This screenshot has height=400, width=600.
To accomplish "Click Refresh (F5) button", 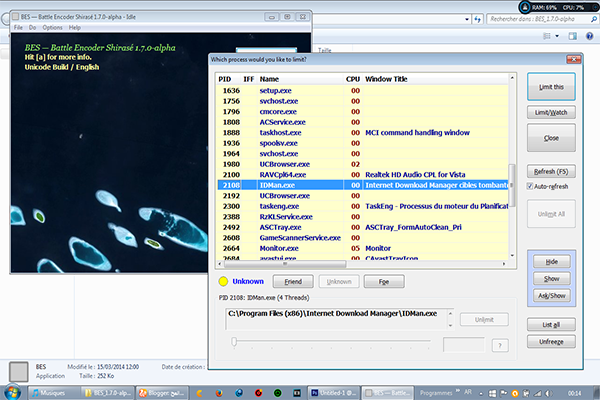I will click(551, 171).
